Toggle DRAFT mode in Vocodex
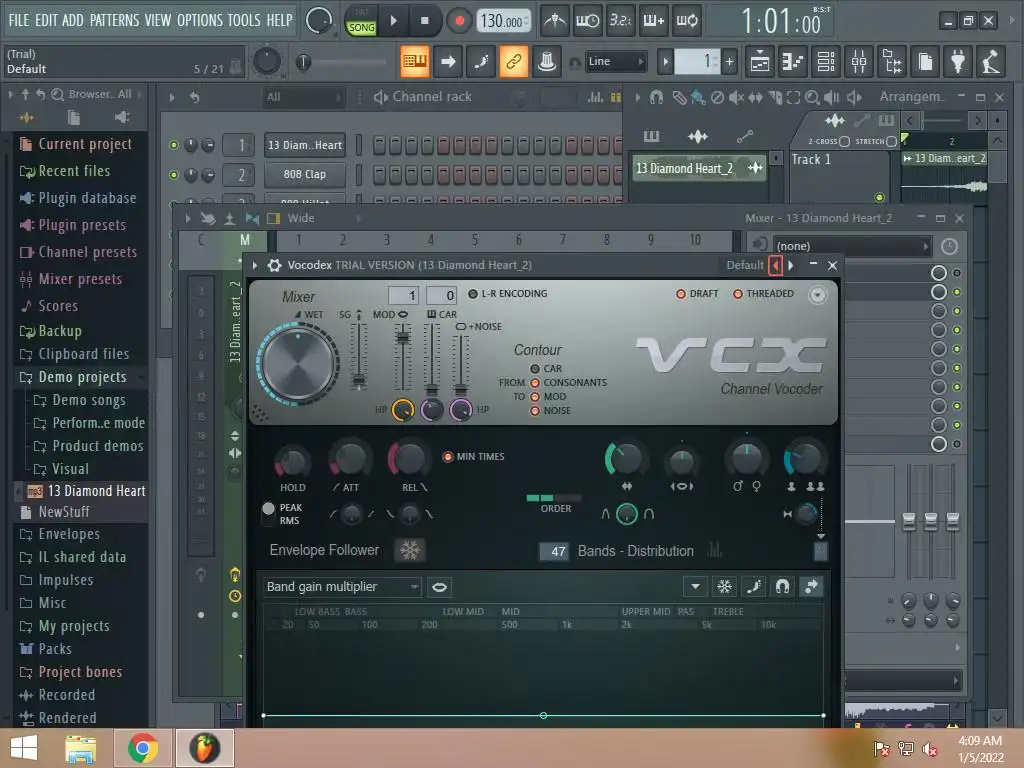The height and width of the screenshot is (768, 1024). (x=680, y=294)
